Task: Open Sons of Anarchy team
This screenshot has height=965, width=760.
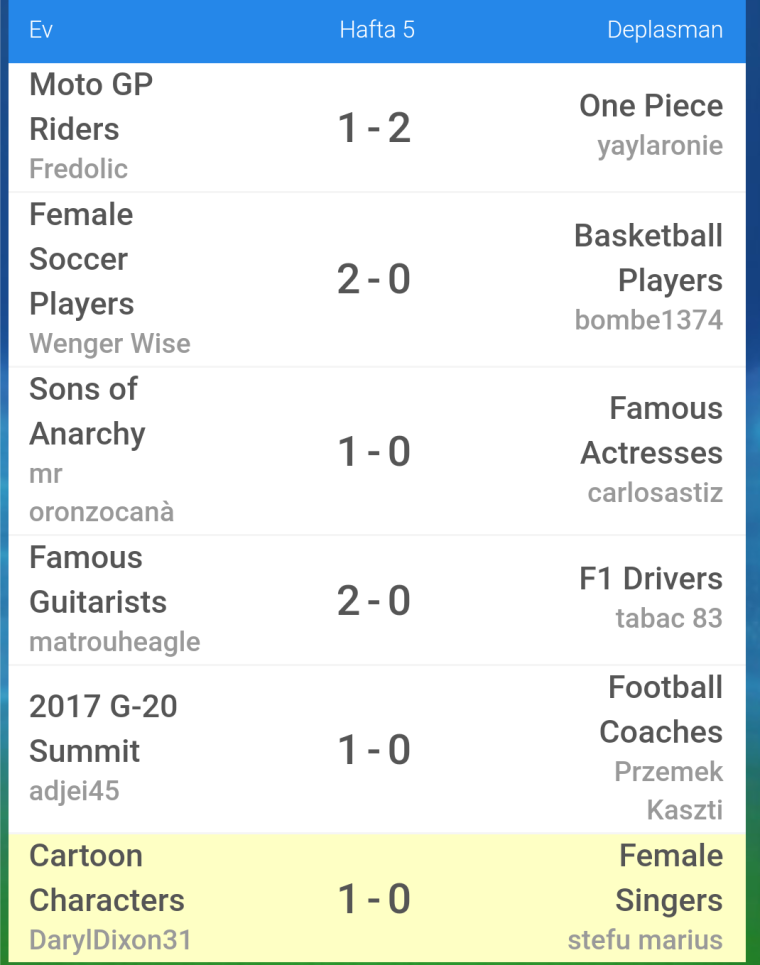Action: (x=87, y=412)
